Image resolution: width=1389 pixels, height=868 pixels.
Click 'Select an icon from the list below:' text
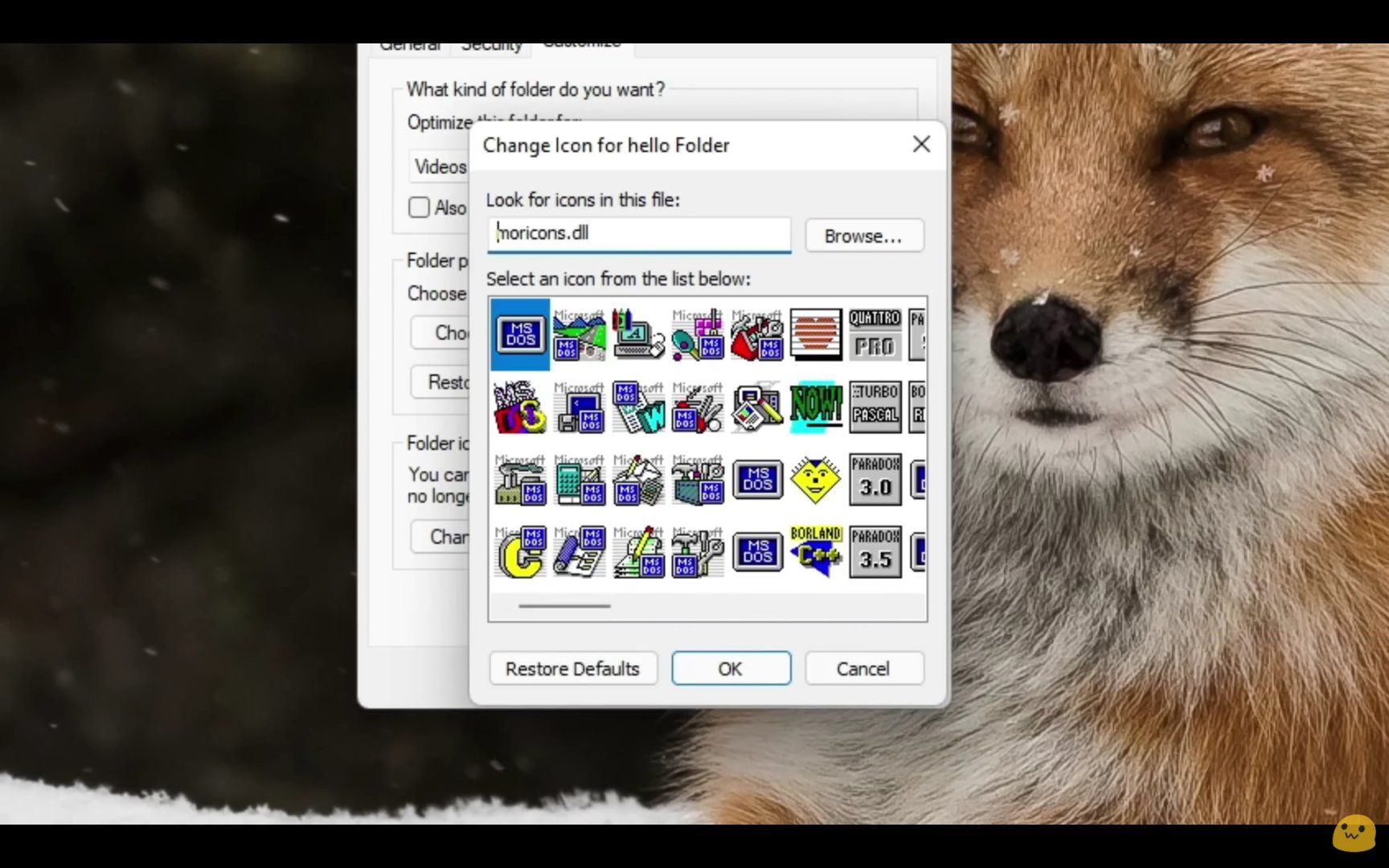618,279
